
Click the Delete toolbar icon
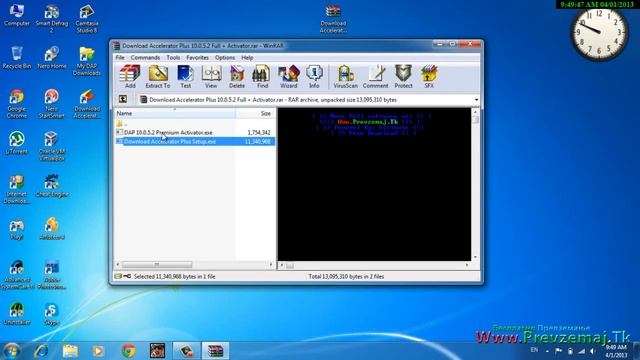pos(237,77)
